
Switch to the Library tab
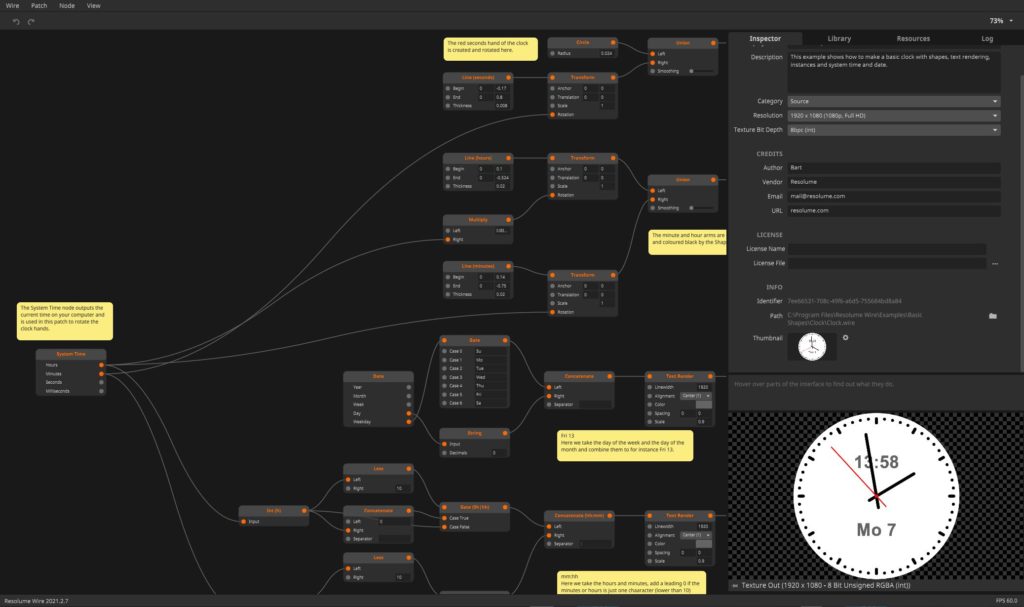pos(839,39)
